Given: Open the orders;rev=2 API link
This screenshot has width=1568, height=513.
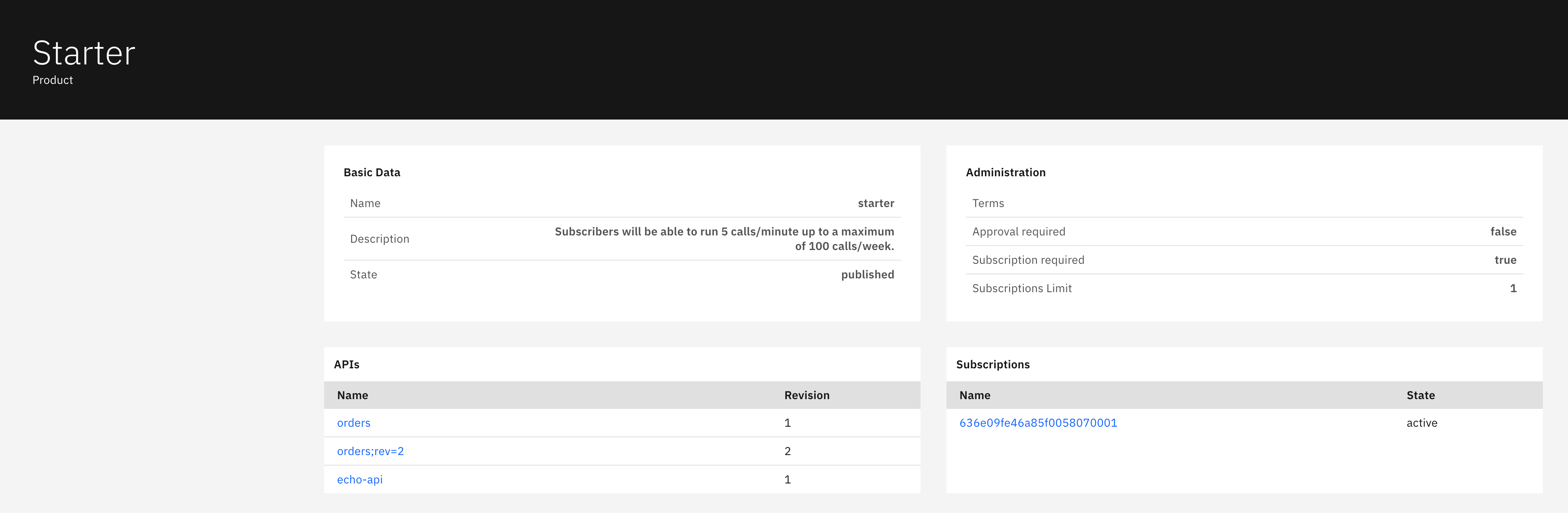Looking at the screenshot, I should tap(370, 451).
